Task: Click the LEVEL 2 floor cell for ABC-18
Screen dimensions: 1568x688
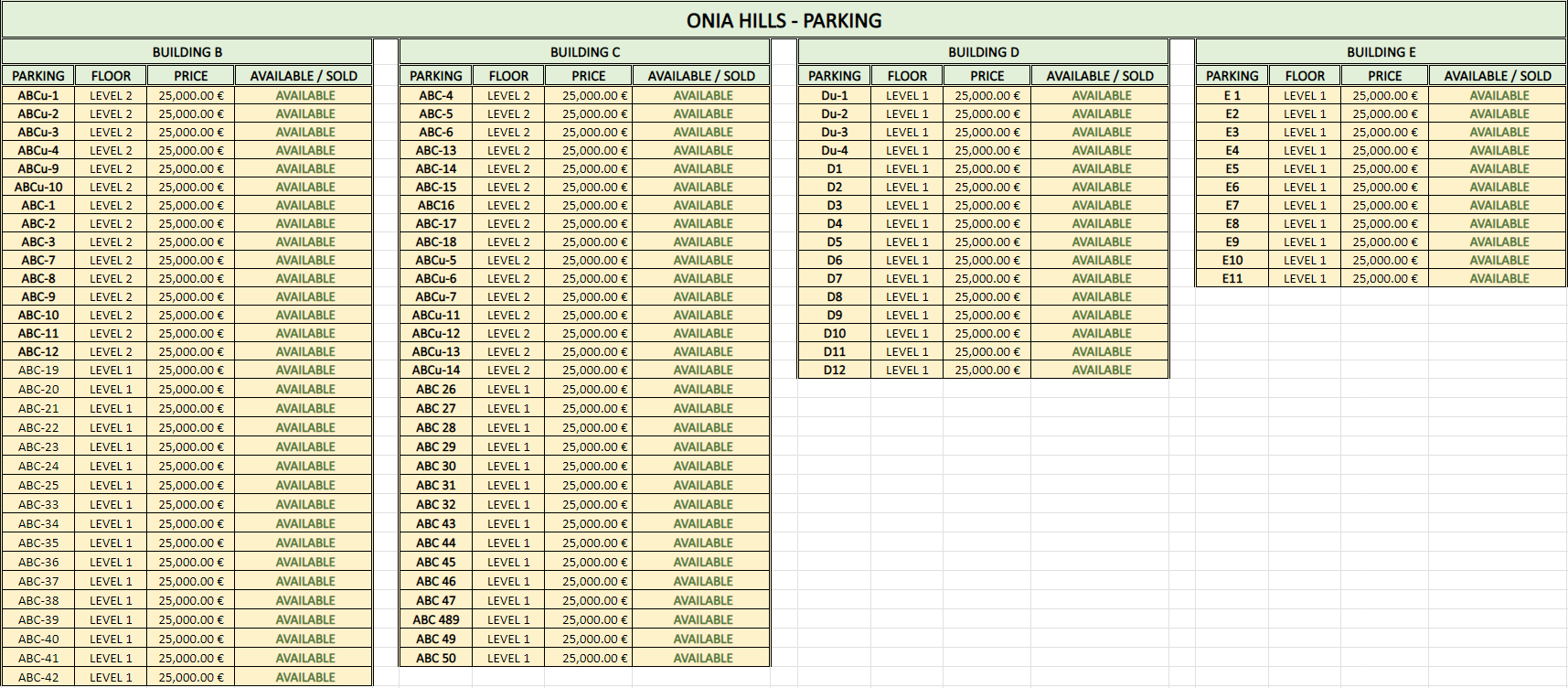Action: click(508, 242)
